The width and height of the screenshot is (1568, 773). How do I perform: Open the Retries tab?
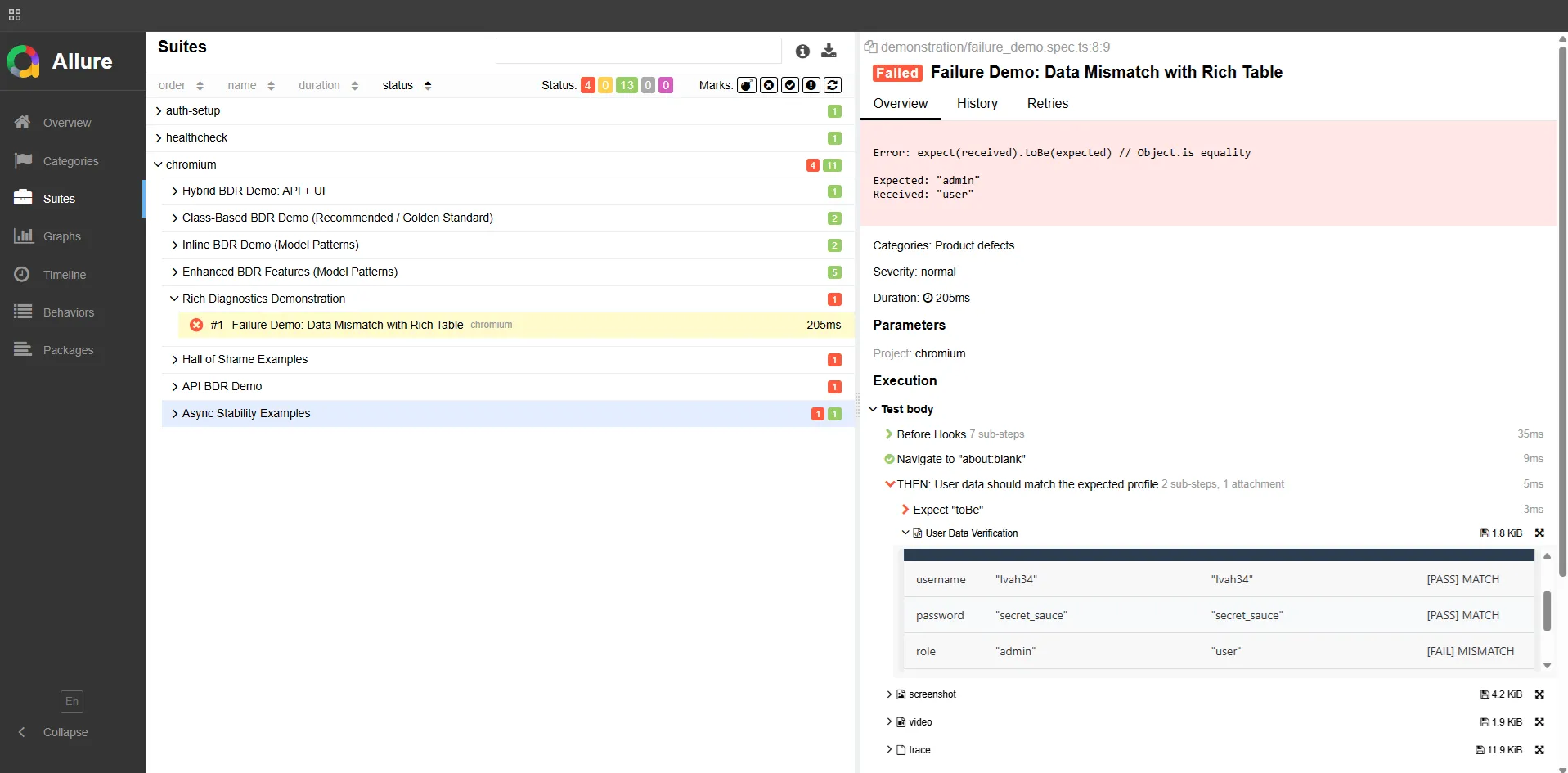(x=1047, y=103)
